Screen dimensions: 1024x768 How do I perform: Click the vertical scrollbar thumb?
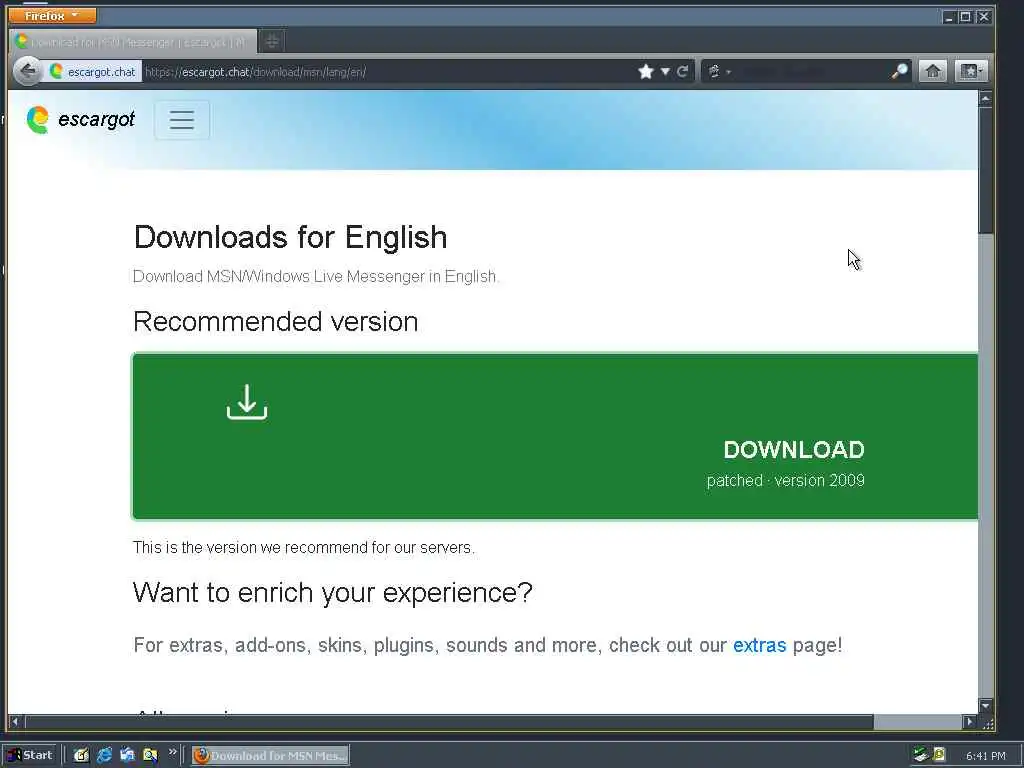point(985,170)
